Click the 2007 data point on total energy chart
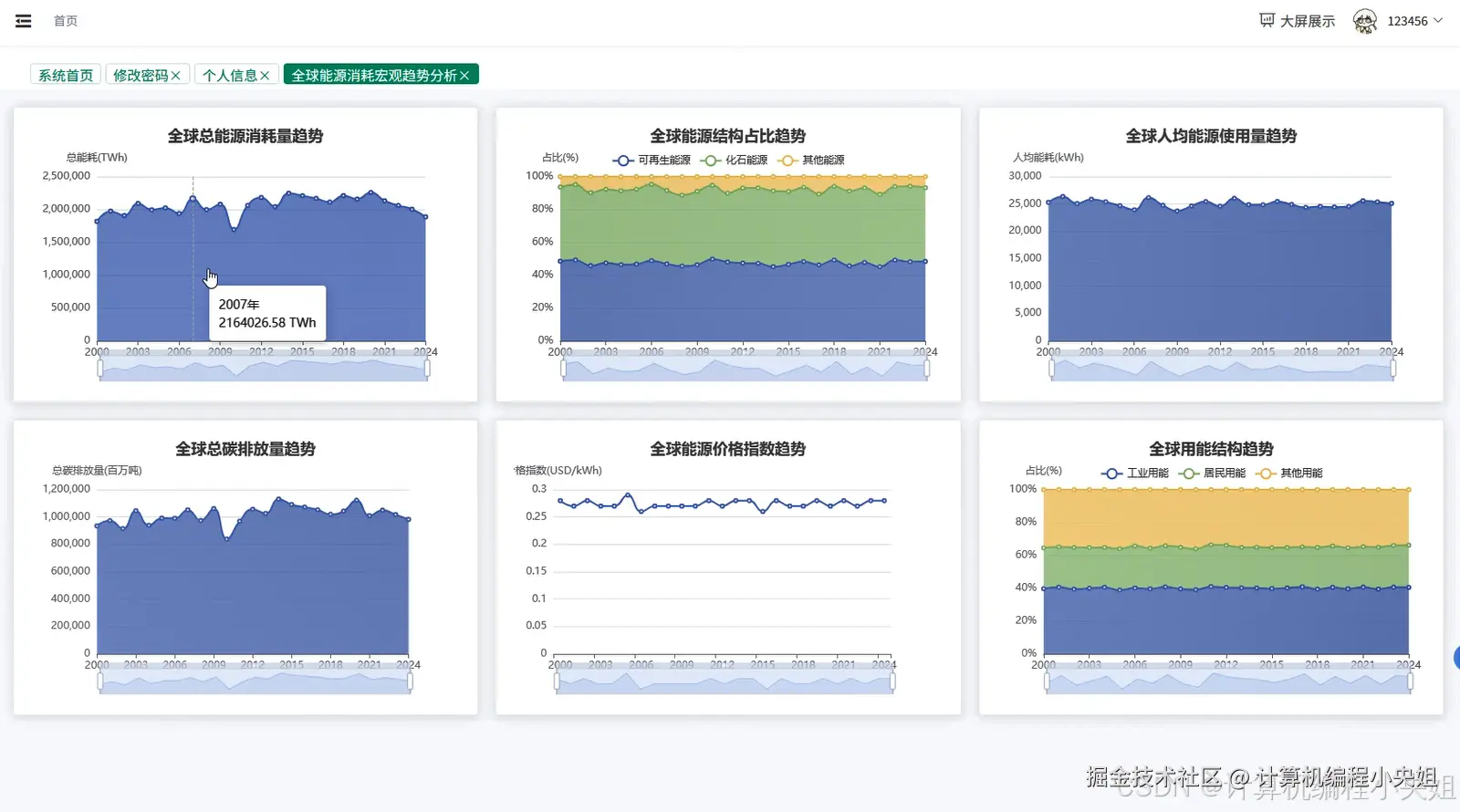 [x=193, y=197]
